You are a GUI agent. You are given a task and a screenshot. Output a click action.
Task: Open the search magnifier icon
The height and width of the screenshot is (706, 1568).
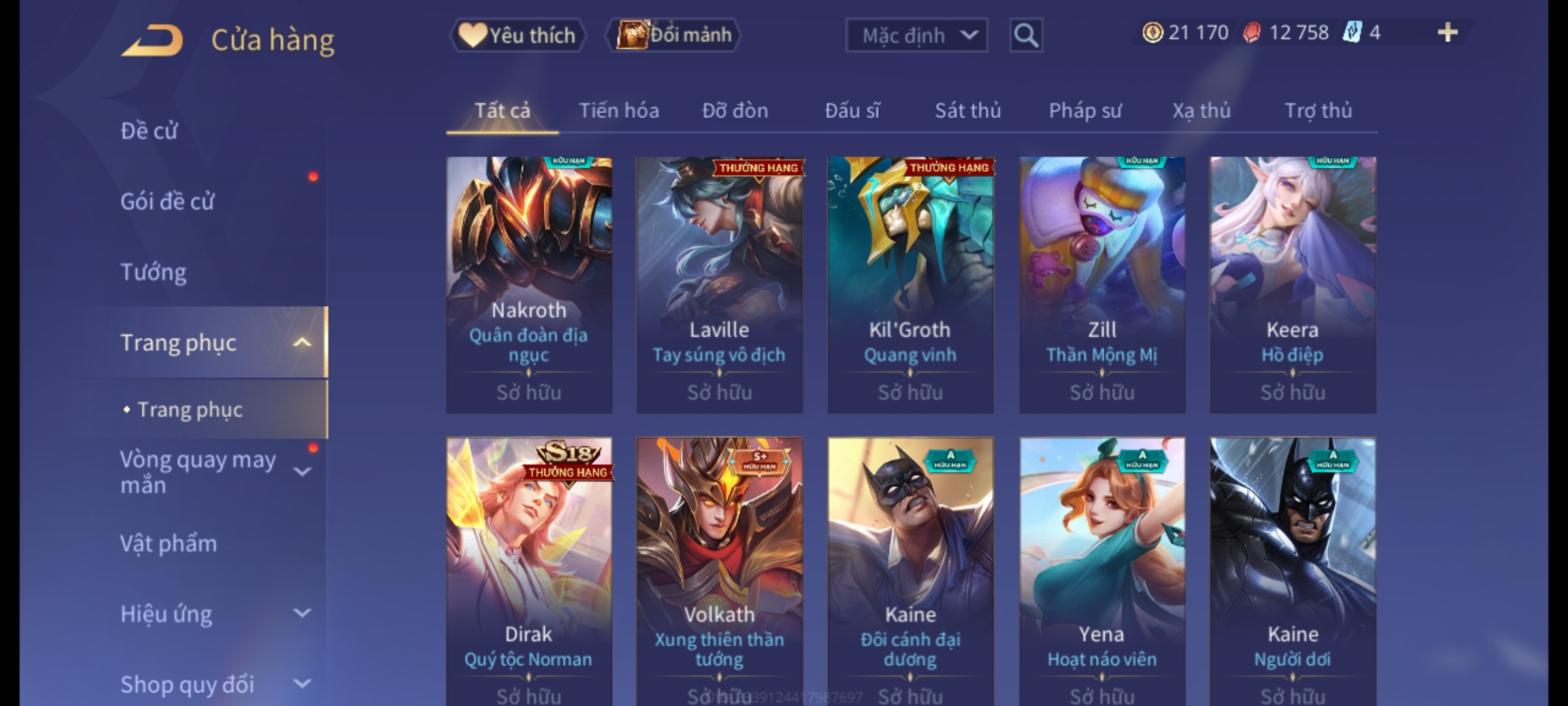1026,35
